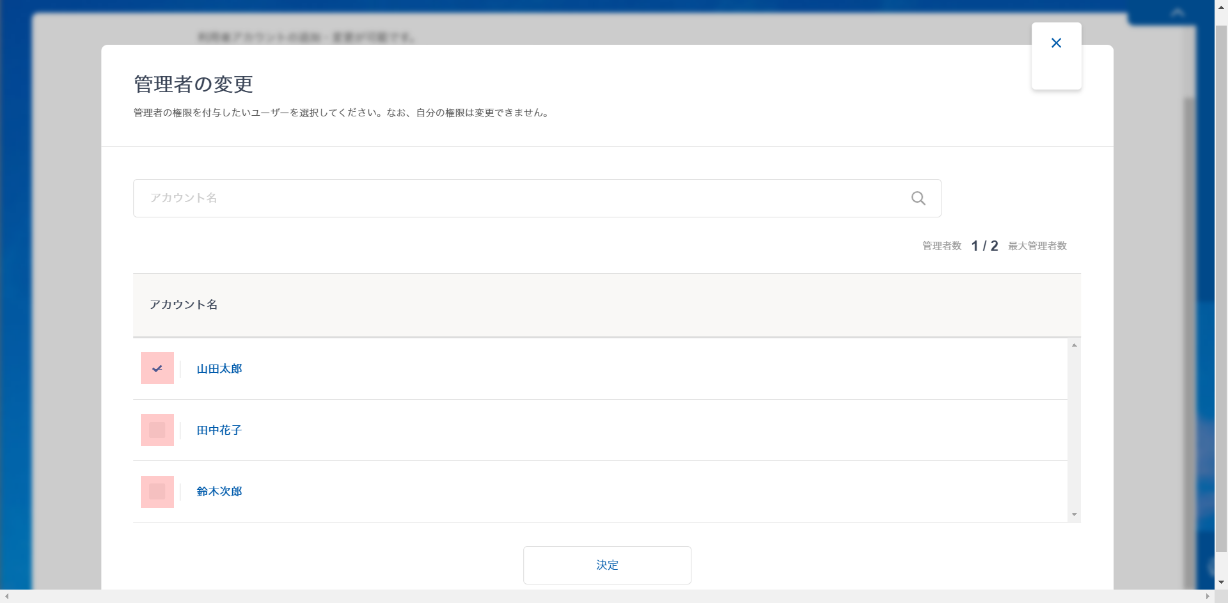Check the 田中花子 checkbox
The width and height of the screenshot is (1228, 603).
click(x=157, y=430)
